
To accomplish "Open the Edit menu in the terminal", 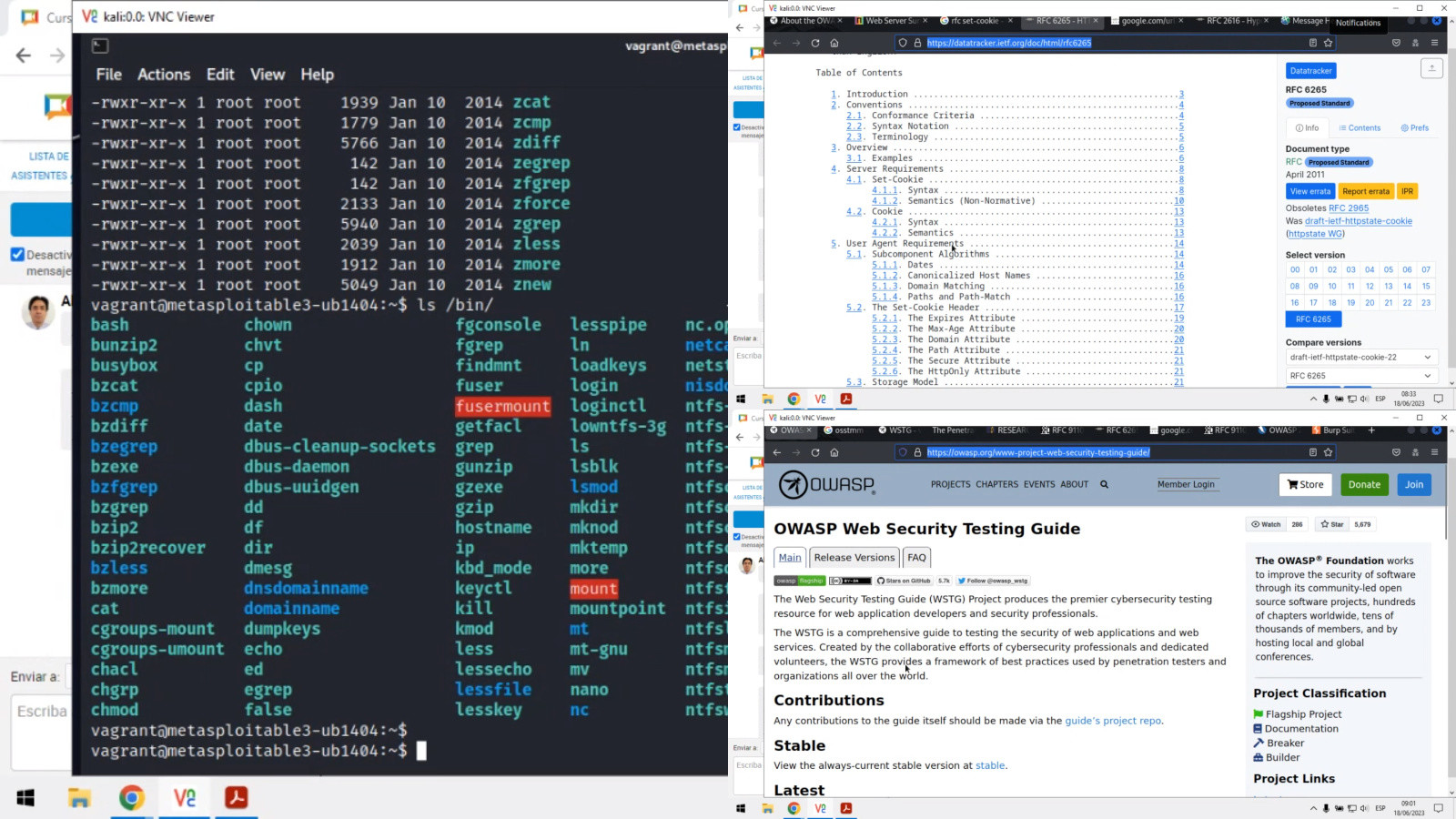I will (x=220, y=75).
